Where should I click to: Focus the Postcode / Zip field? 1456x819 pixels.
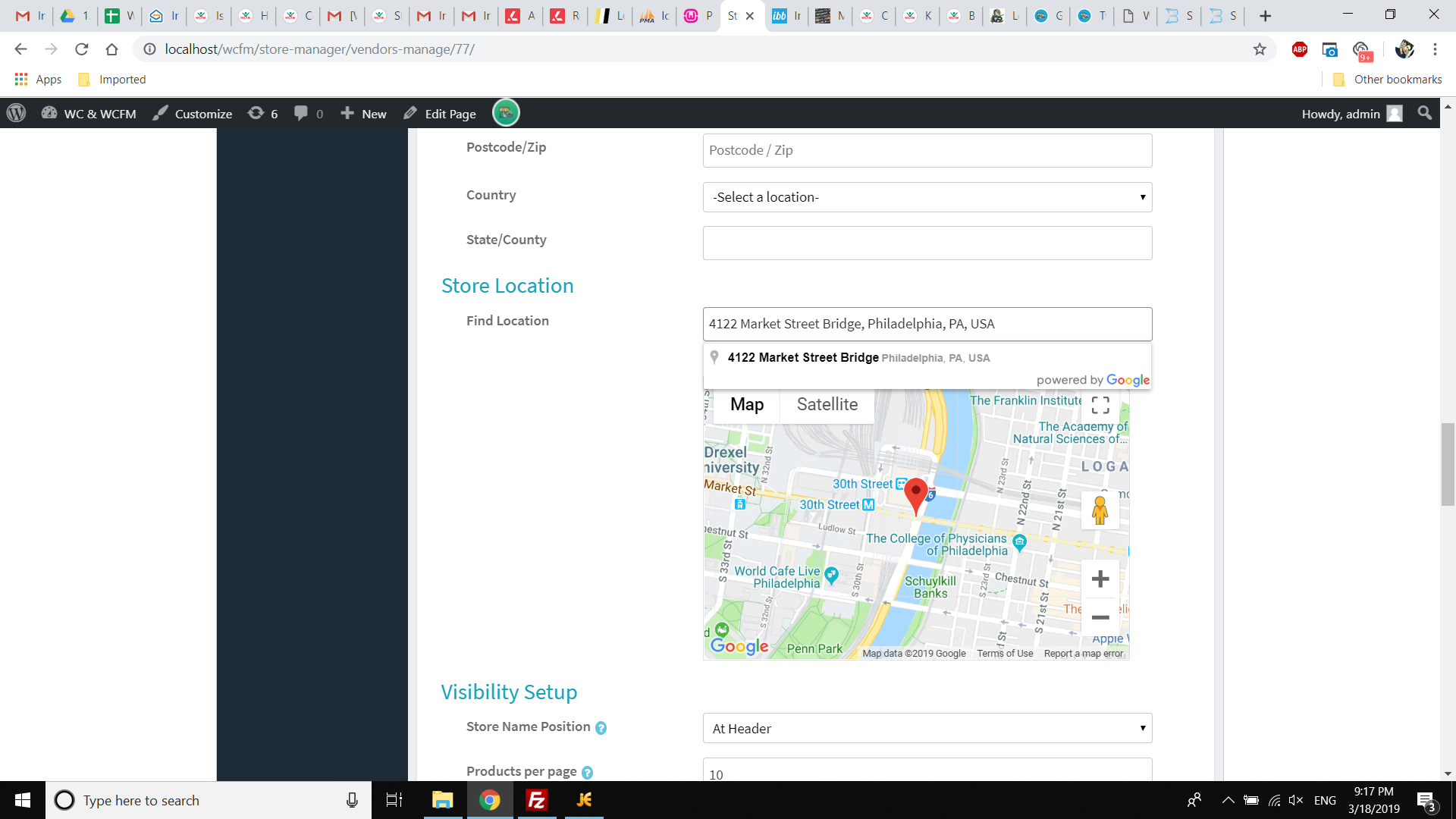click(x=927, y=150)
